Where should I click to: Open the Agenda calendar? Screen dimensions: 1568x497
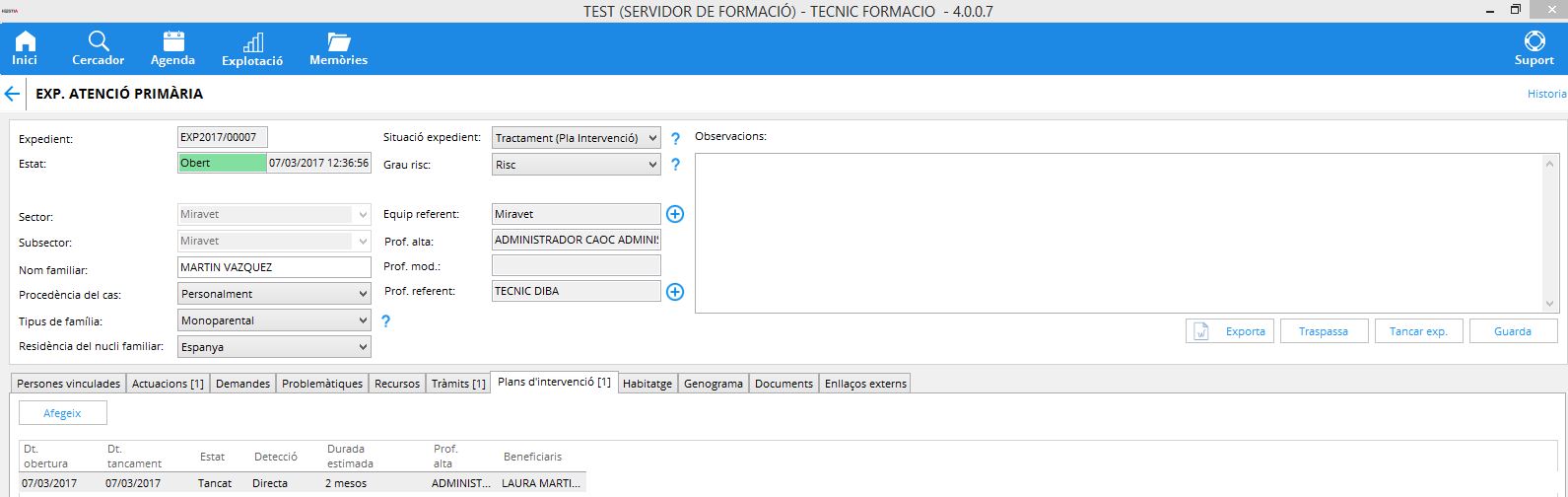pos(172,48)
